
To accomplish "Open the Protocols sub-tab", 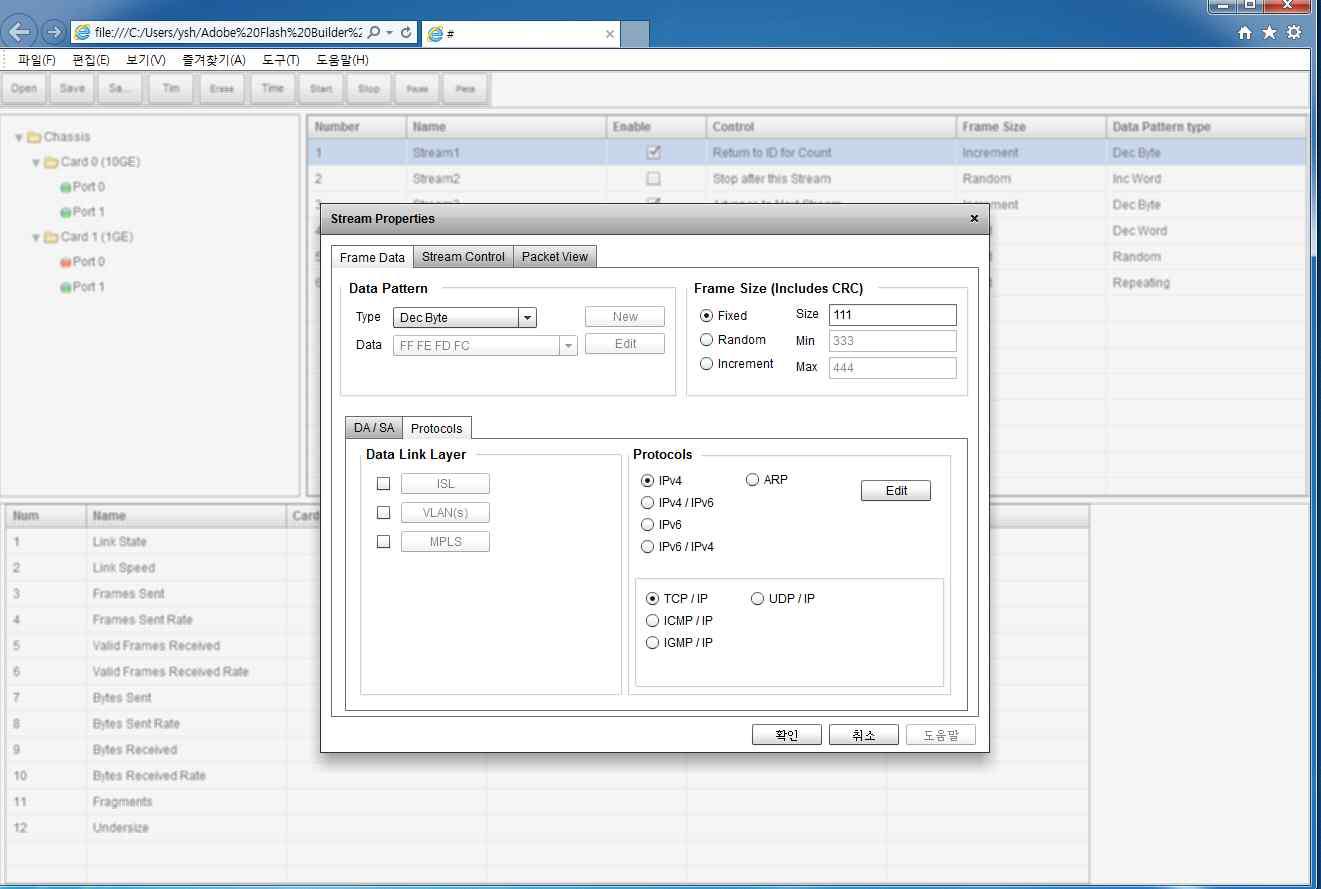I will click(x=437, y=428).
